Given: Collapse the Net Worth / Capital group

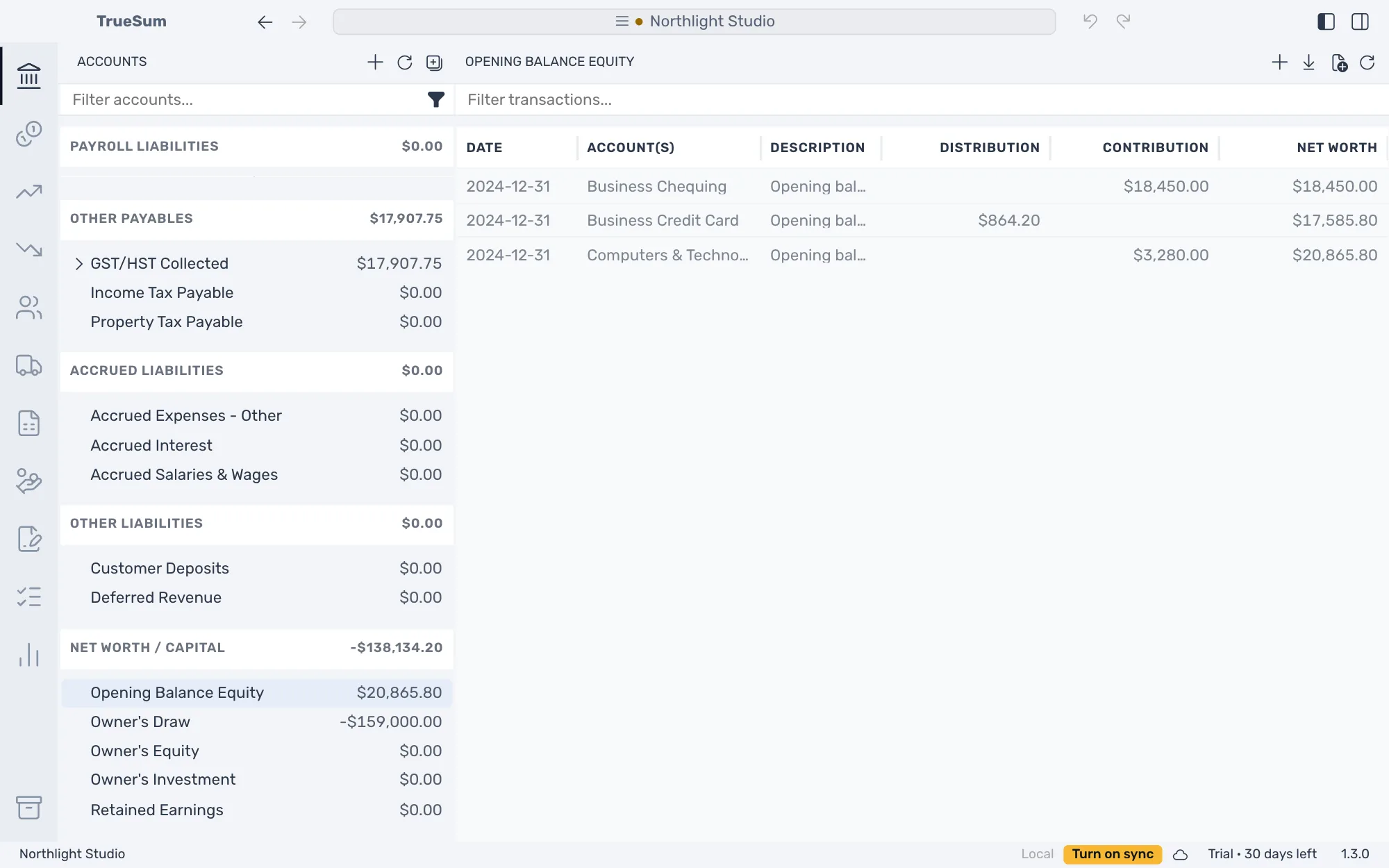Looking at the screenshot, I should (x=256, y=648).
